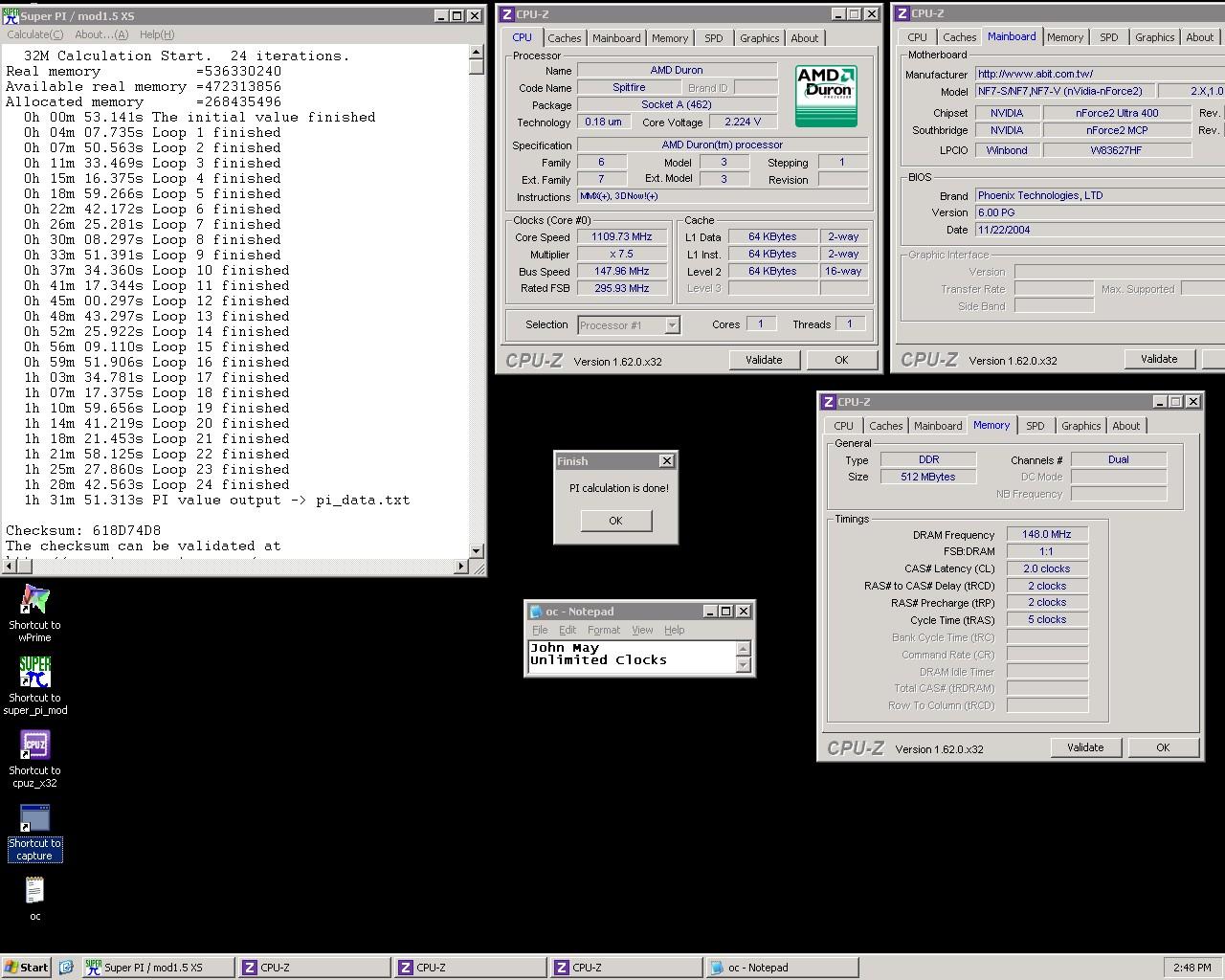Click the AMD Duron processor logo

(x=826, y=96)
